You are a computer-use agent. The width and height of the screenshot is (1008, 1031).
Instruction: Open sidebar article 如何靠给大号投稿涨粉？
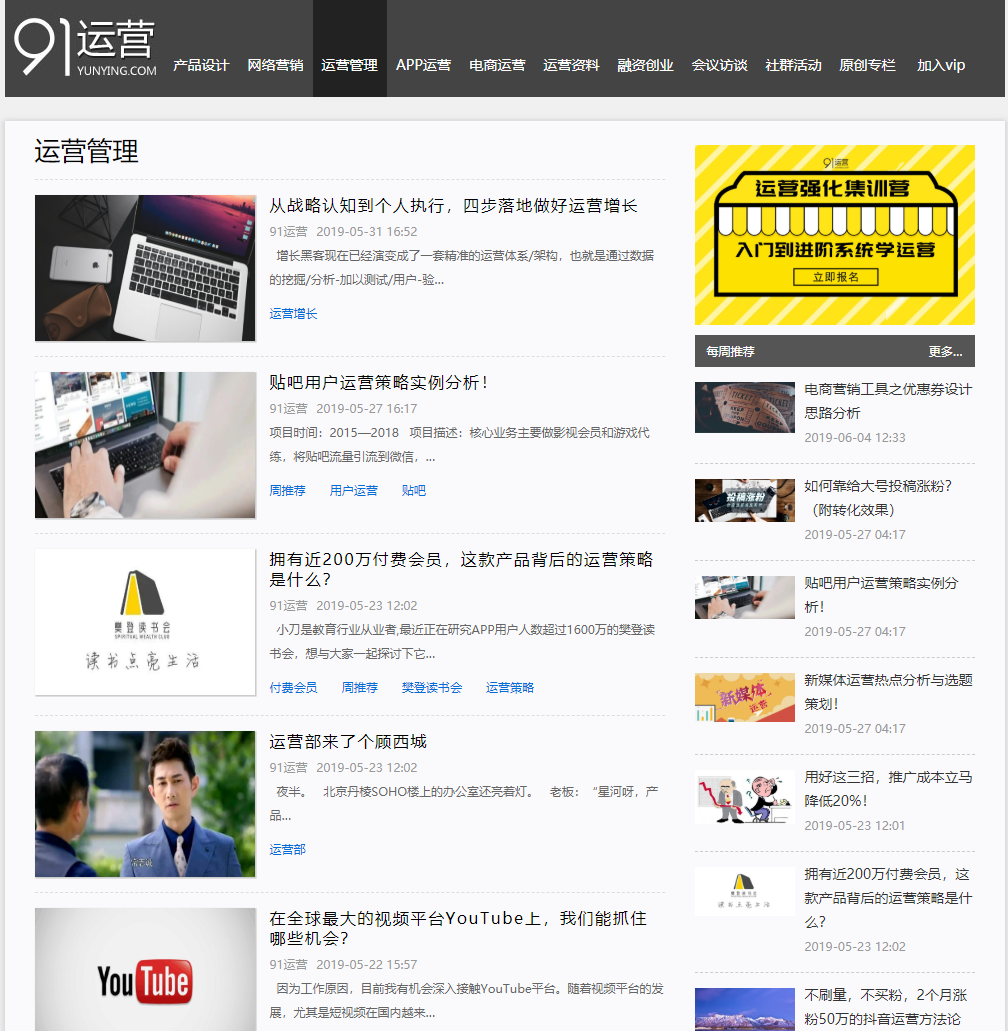point(878,498)
